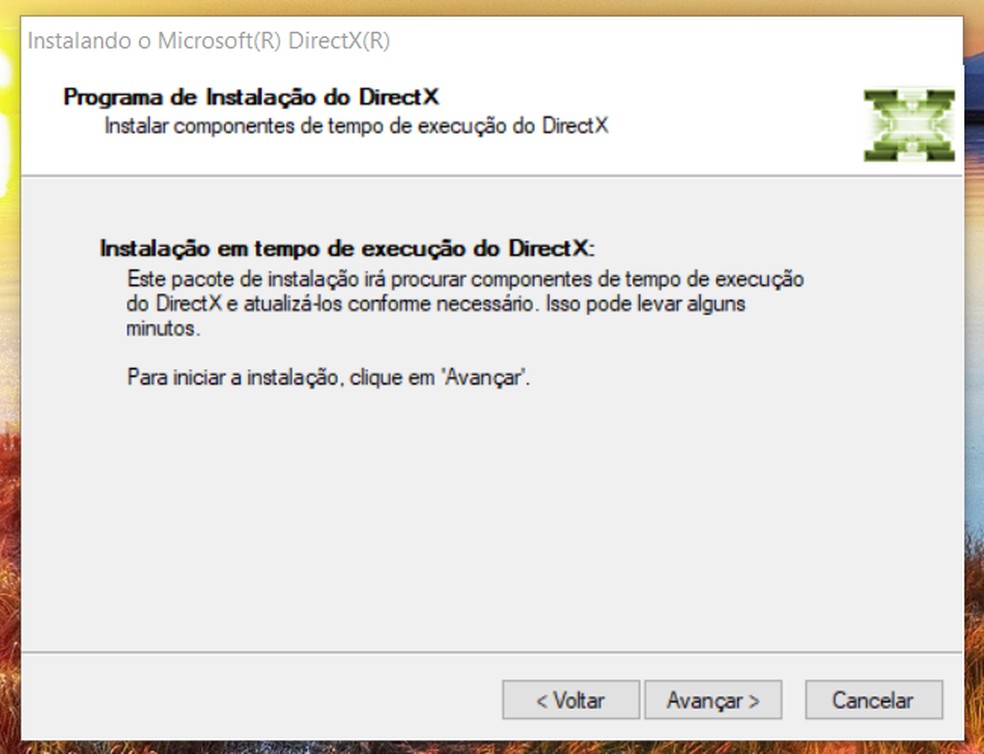984x754 pixels.
Task: Click the quoted word 'Avançar' in the instructions
Action: pyautogui.click(x=483, y=377)
